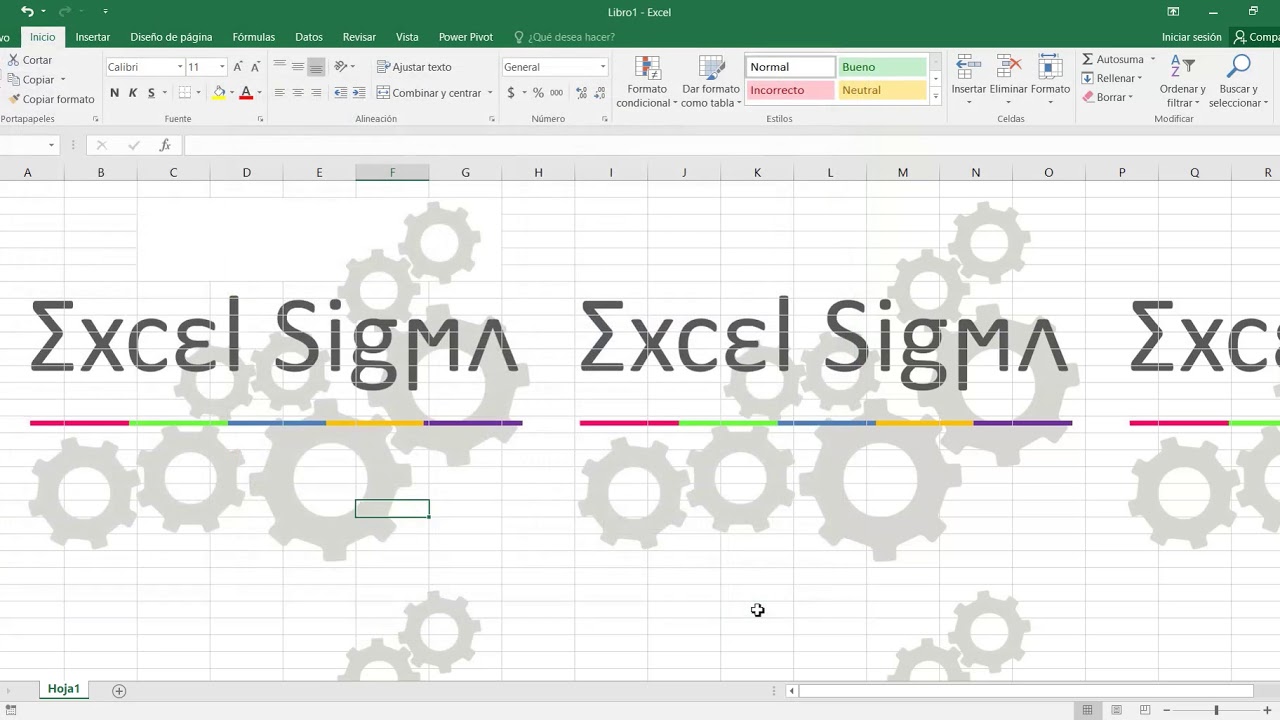This screenshot has width=1280, height=720.
Task: Click the Undo arrow in title bar
Action: pyautogui.click(x=27, y=12)
